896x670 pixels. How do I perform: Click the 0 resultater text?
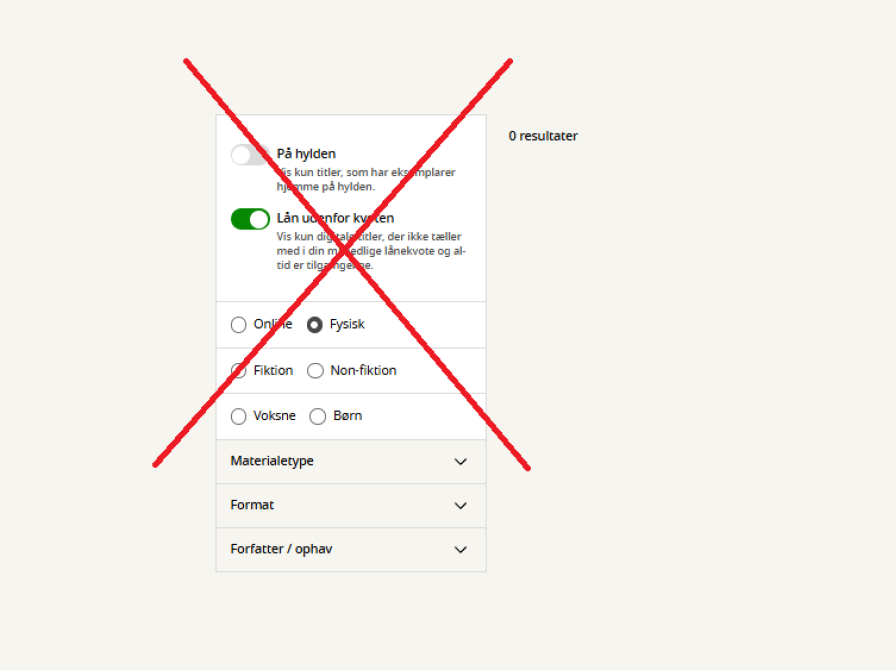pos(543,136)
